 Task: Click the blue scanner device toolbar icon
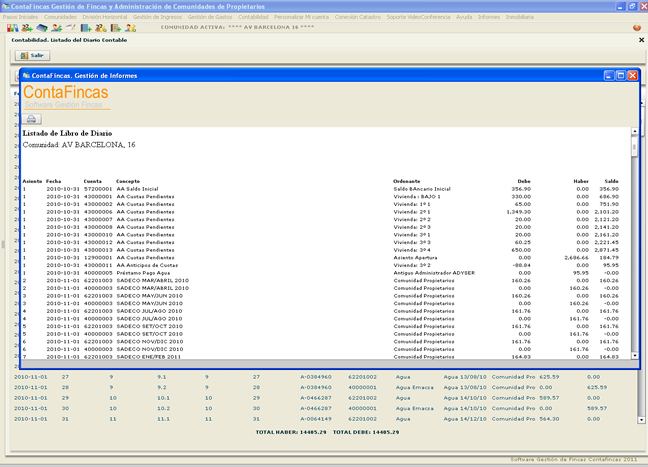tap(42, 28)
